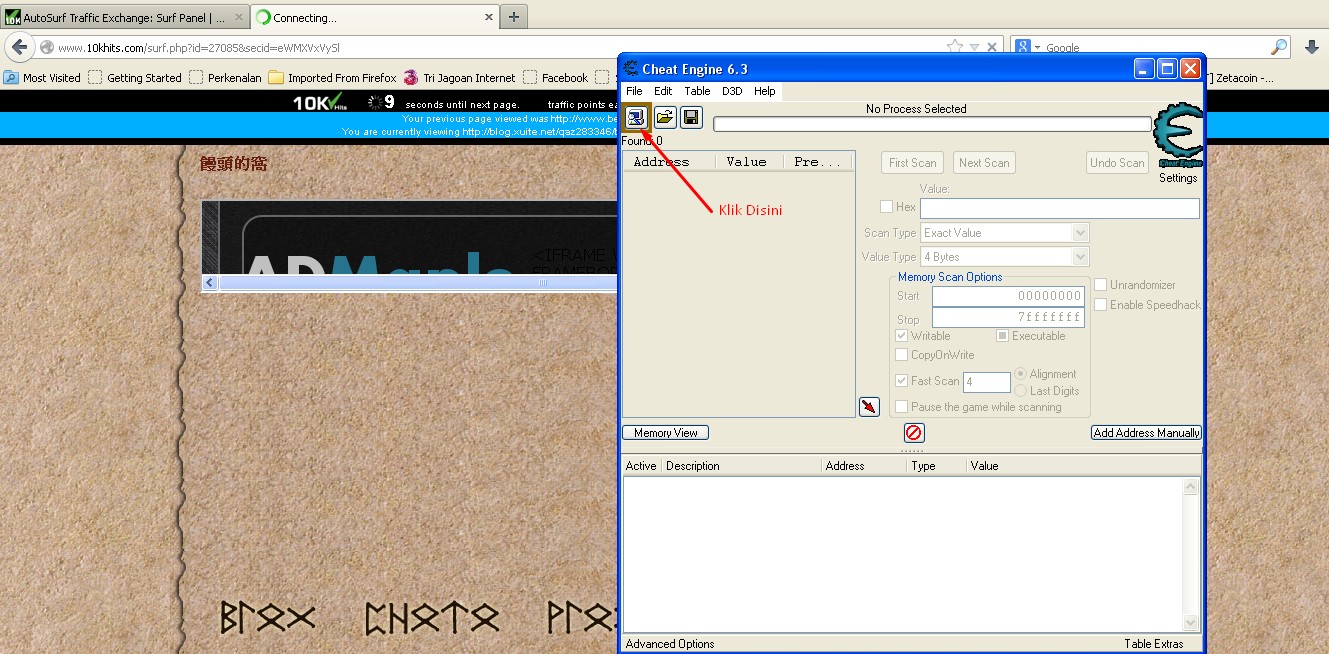Click Table Extras at bottom

pyautogui.click(x=1153, y=644)
